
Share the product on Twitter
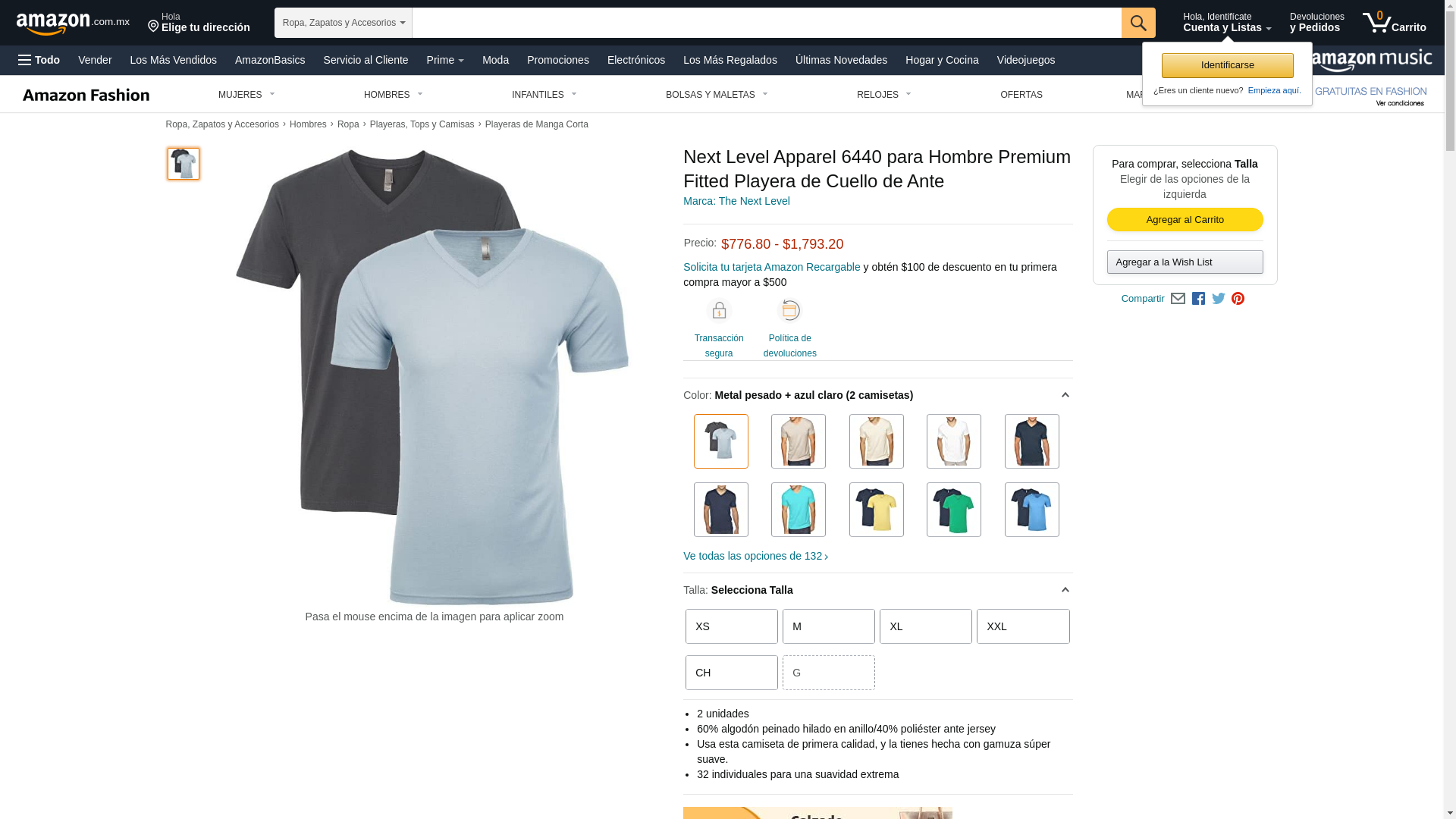(1219, 299)
